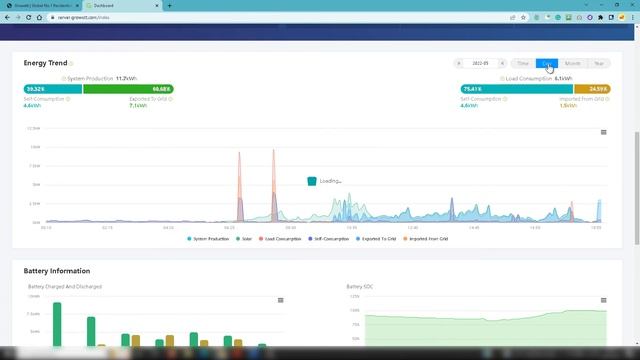Bookmark this page with star icon
The height and width of the screenshot is (360, 640).
523,18
